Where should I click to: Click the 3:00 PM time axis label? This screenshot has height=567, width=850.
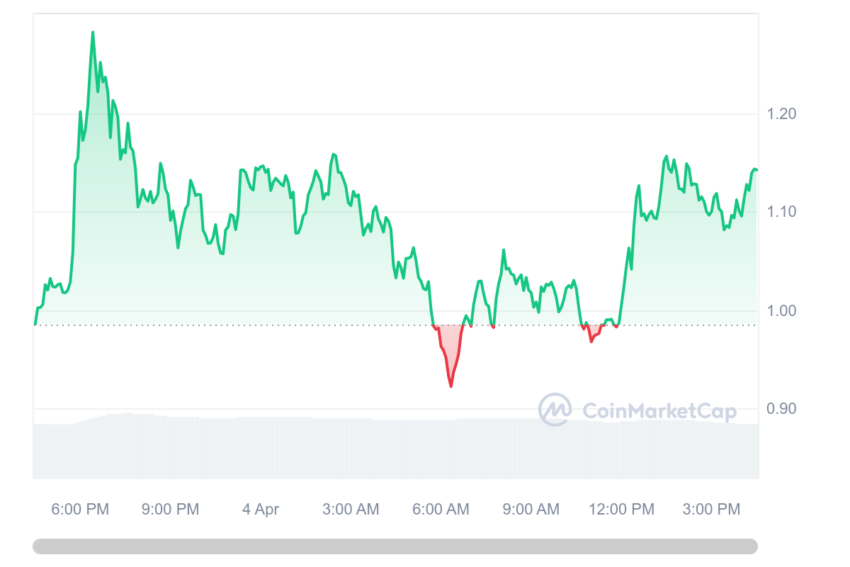[x=711, y=510]
